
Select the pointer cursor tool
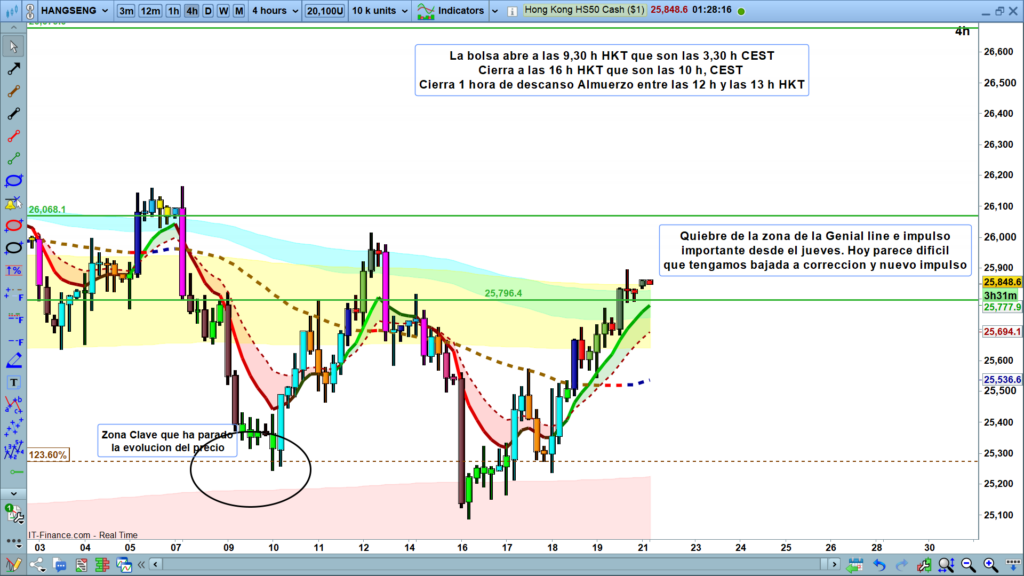tap(14, 47)
